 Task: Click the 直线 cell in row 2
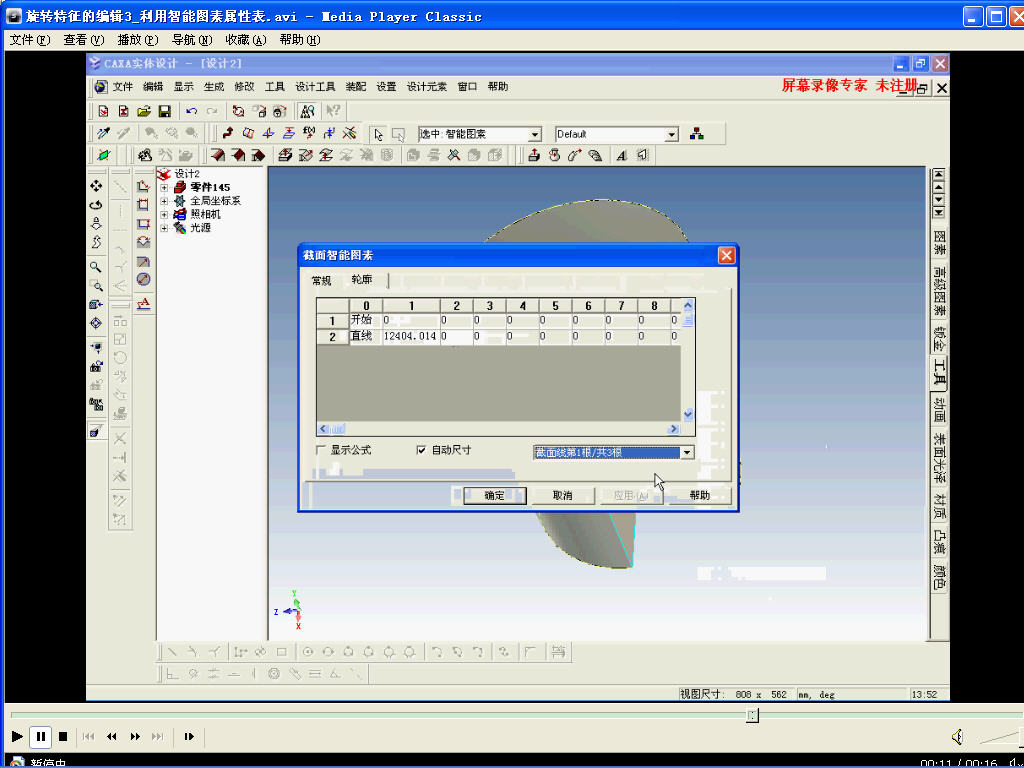pyautogui.click(x=366, y=337)
